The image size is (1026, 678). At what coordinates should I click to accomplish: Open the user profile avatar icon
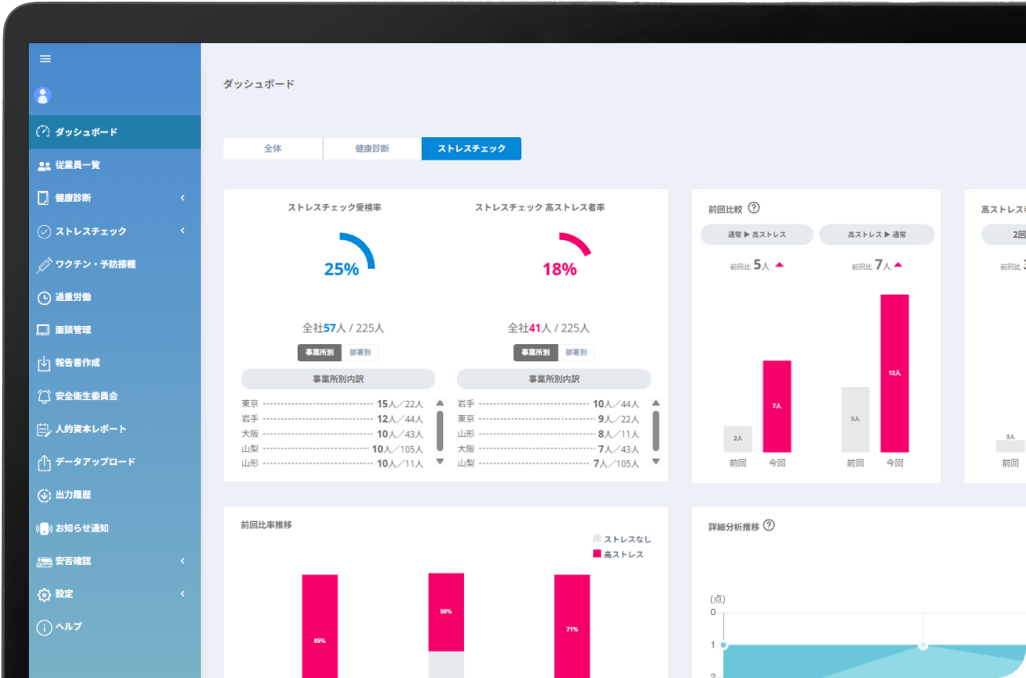(x=43, y=96)
